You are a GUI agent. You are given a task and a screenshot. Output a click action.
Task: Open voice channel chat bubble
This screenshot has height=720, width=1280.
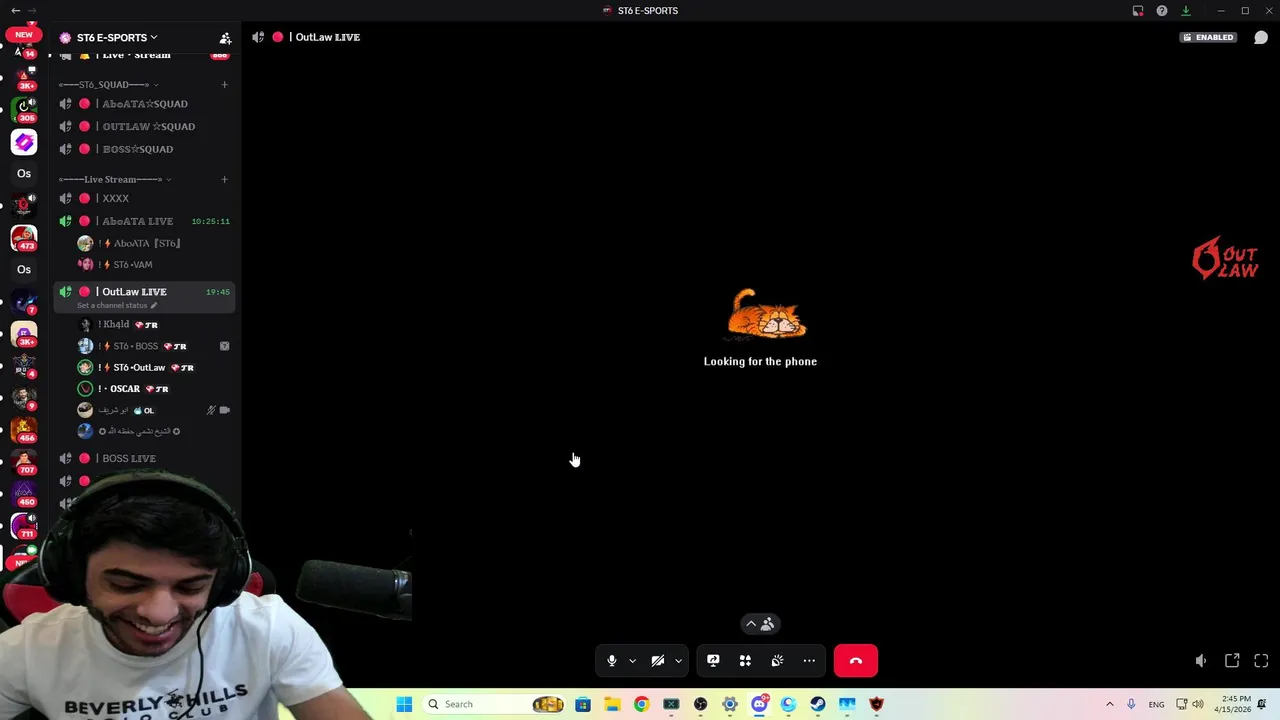(1261, 37)
